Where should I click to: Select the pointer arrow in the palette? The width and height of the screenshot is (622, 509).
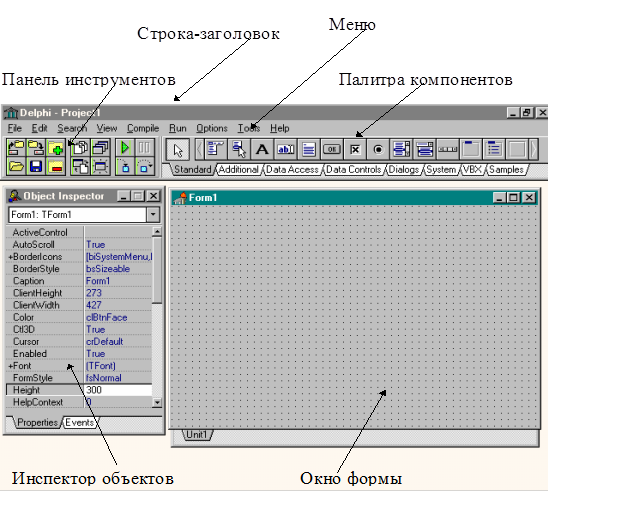coord(178,150)
